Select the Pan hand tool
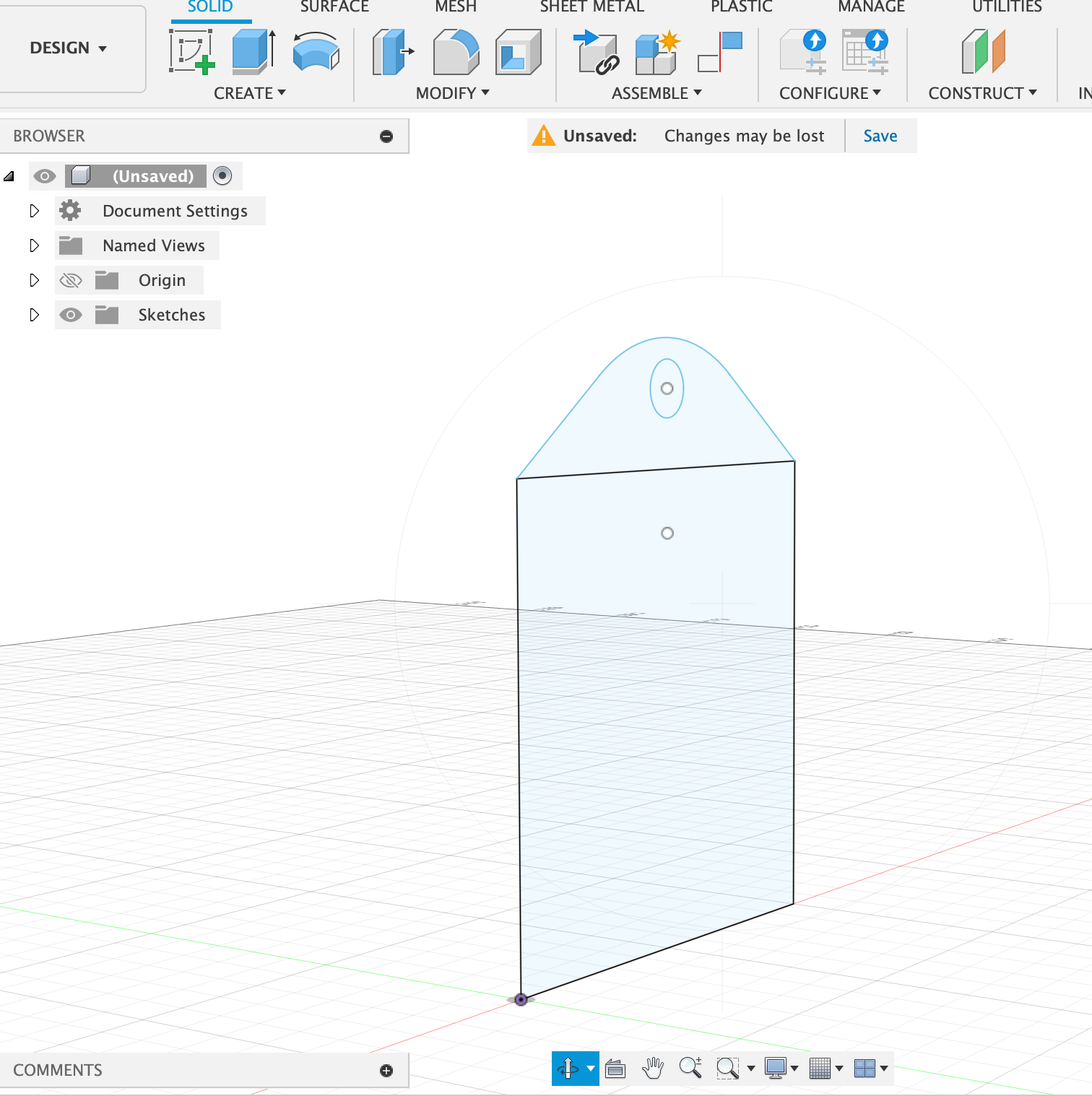This screenshot has width=1092, height=1096. (x=653, y=1068)
